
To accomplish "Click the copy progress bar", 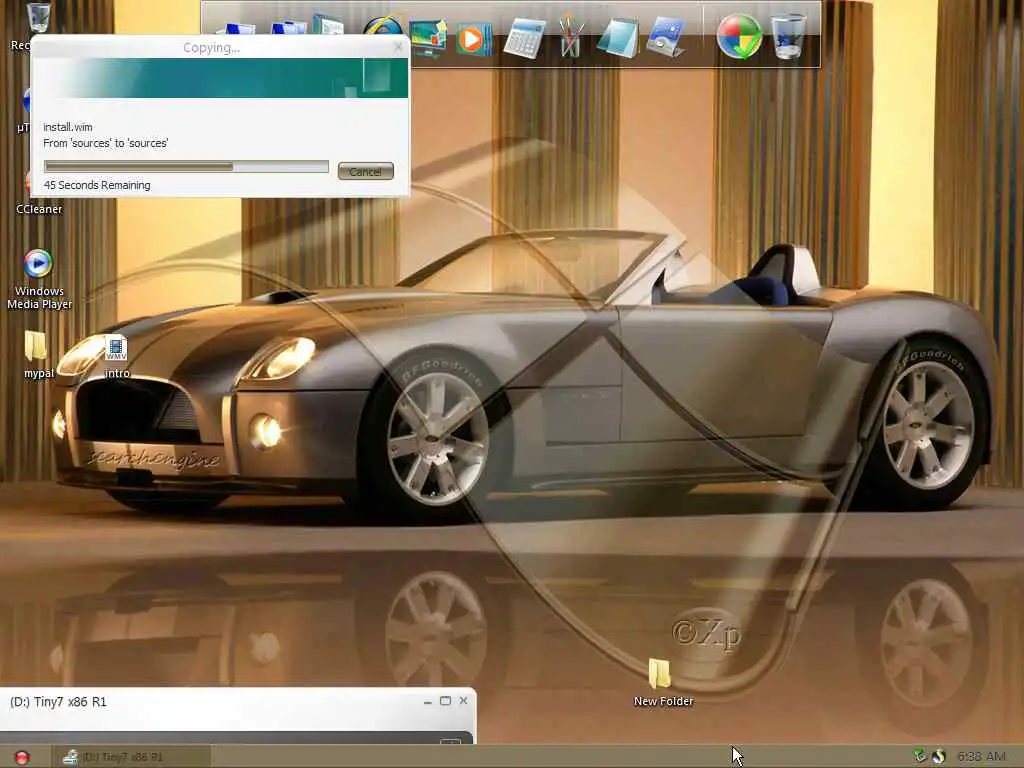I will pos(186,167).
